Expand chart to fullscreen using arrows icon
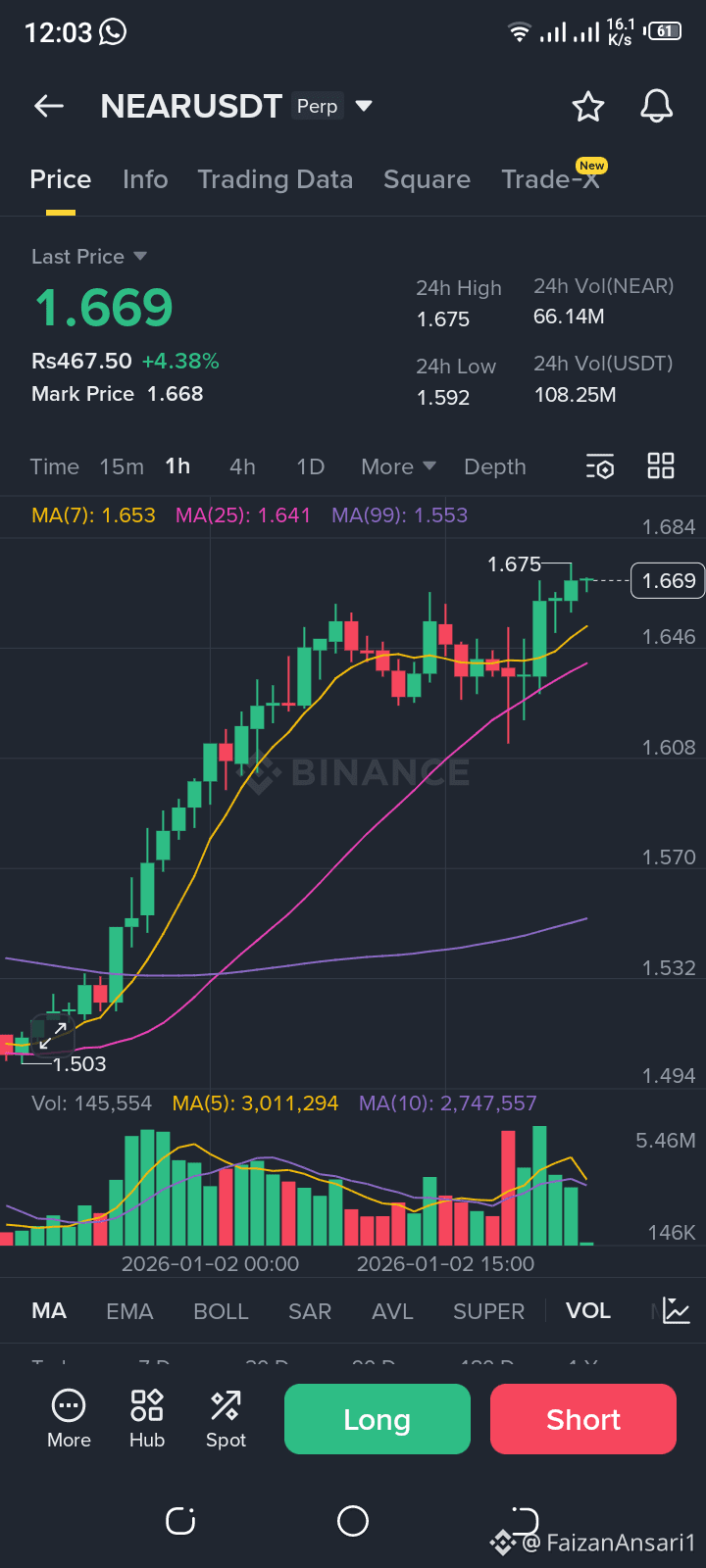Viewport: 706px width, 1568px height. 53,1035
